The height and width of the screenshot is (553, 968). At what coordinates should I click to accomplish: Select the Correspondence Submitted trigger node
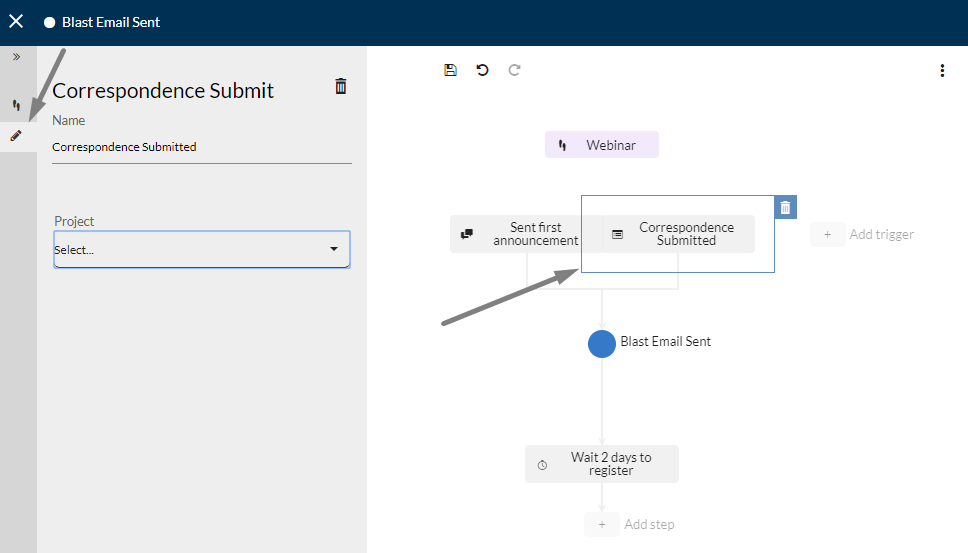coord(678,234)
